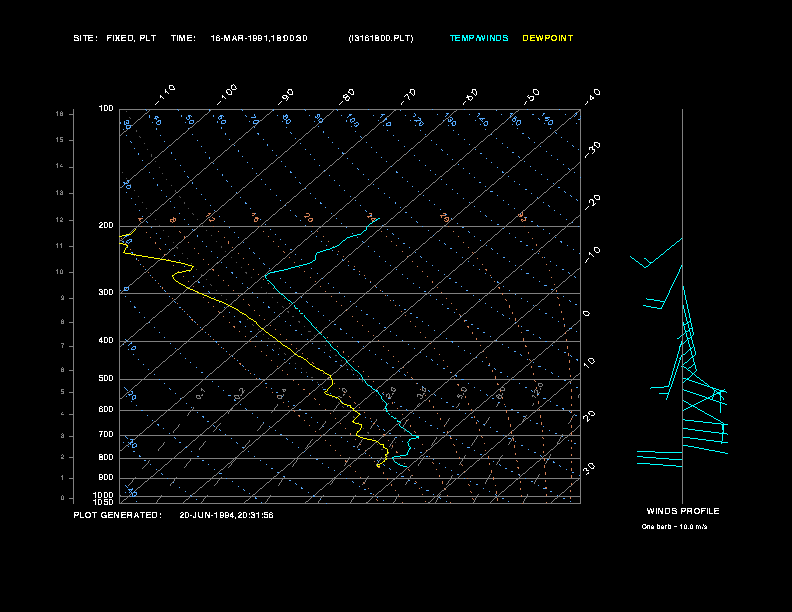Screen dimensions: 792x612
Task: Click the "One barb = 10.0 m/s" note
Action: (x=674, y=527)
